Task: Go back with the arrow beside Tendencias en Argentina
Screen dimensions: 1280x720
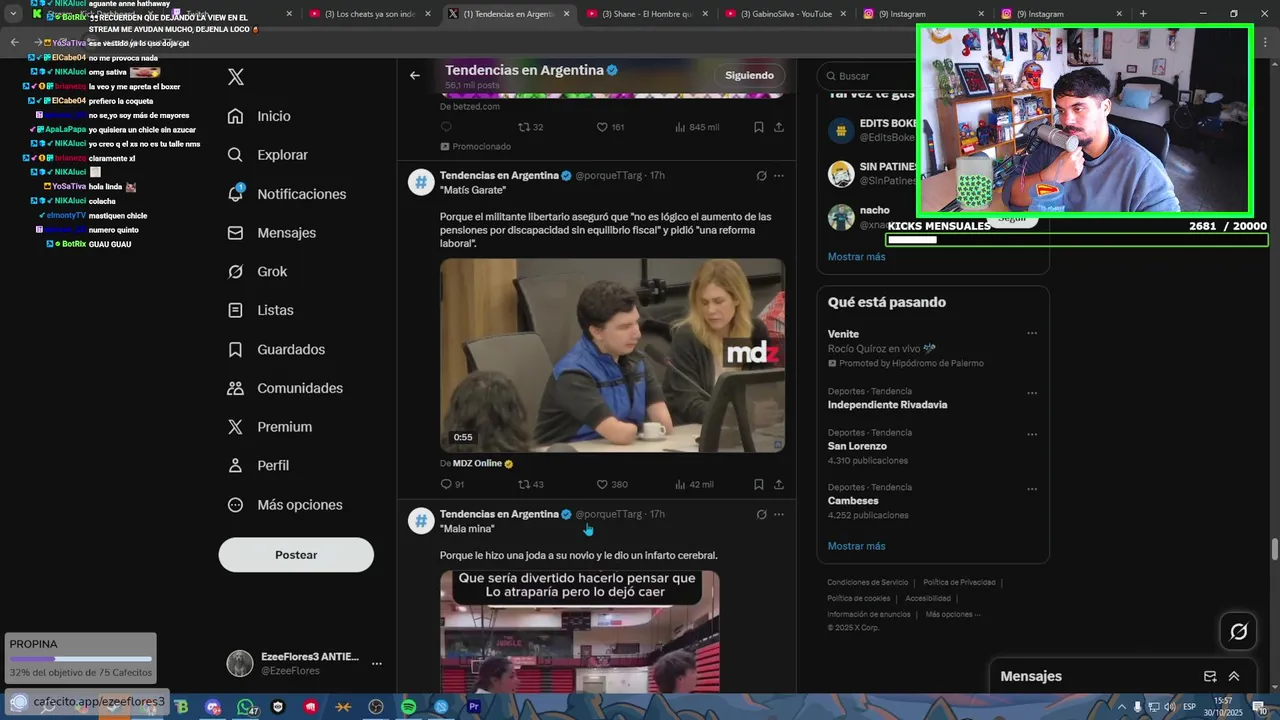Action: 415,75
